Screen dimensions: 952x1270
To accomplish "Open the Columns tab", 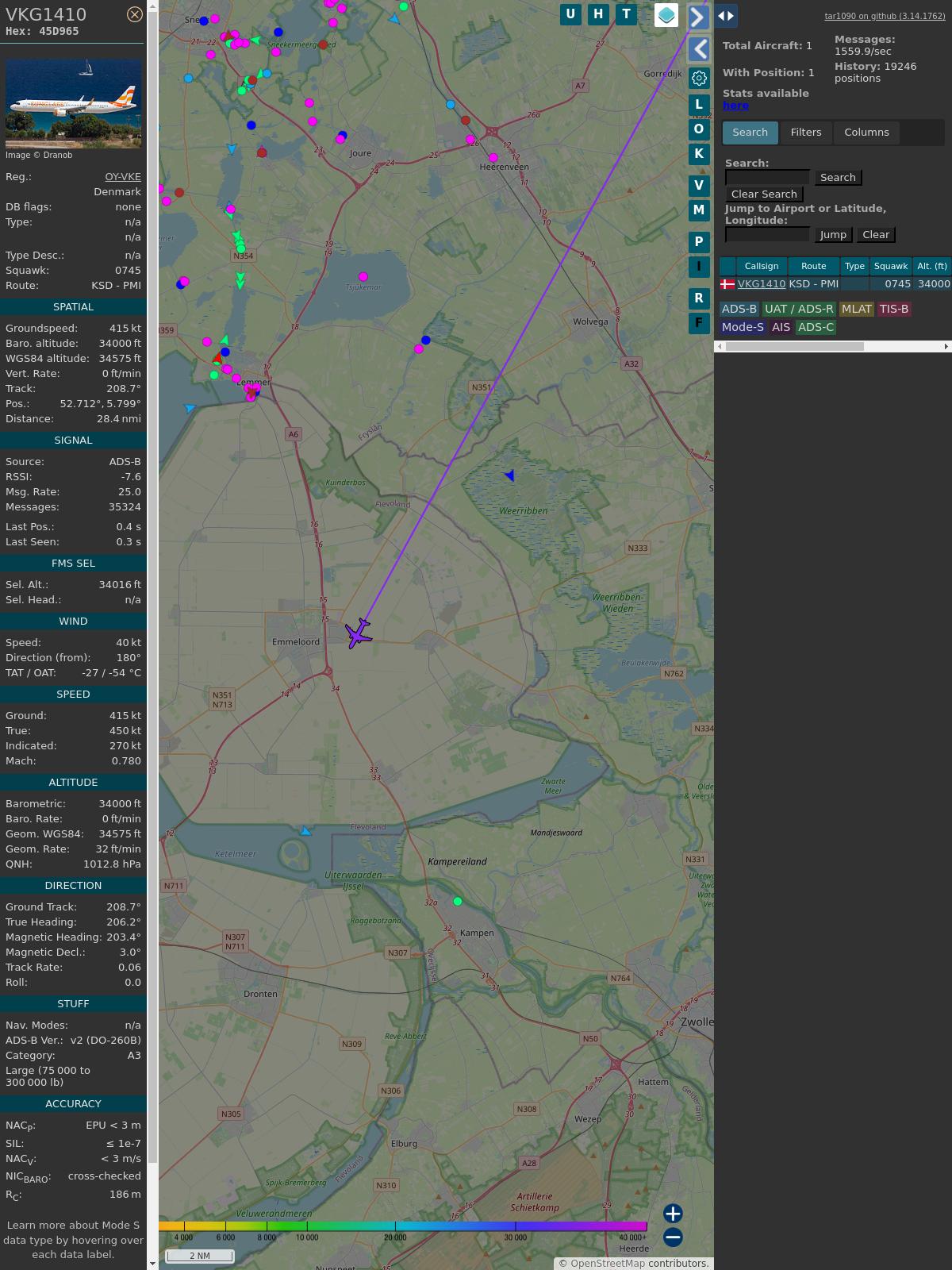I will (866, 133).
